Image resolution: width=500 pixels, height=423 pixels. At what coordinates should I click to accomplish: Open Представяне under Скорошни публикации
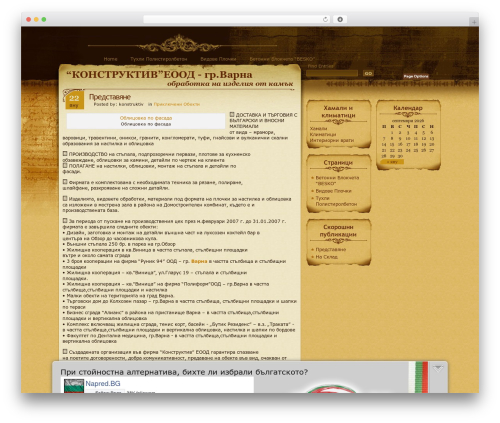[x=331, y=250]
